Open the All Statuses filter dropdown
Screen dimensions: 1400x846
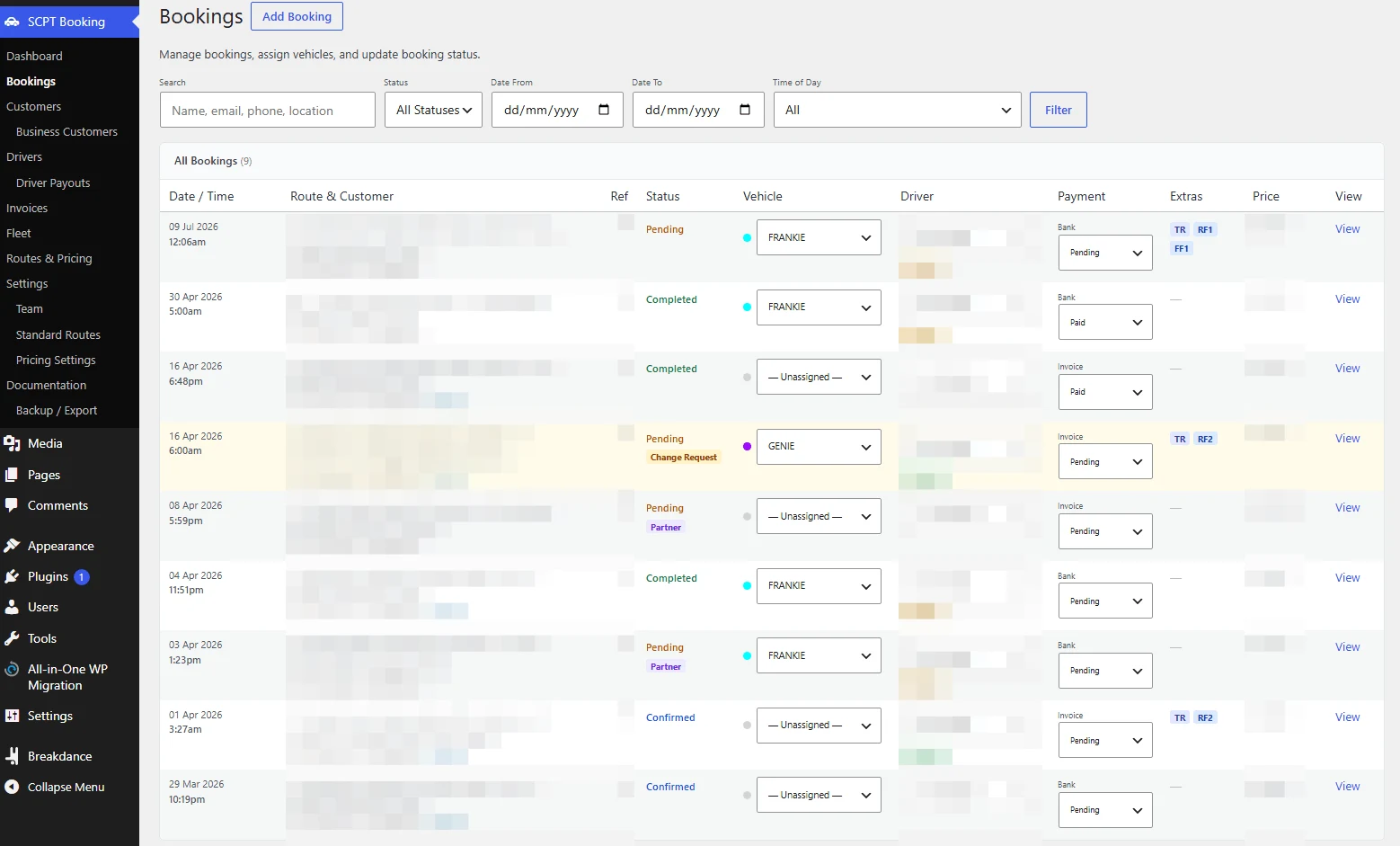click(433, 110)
